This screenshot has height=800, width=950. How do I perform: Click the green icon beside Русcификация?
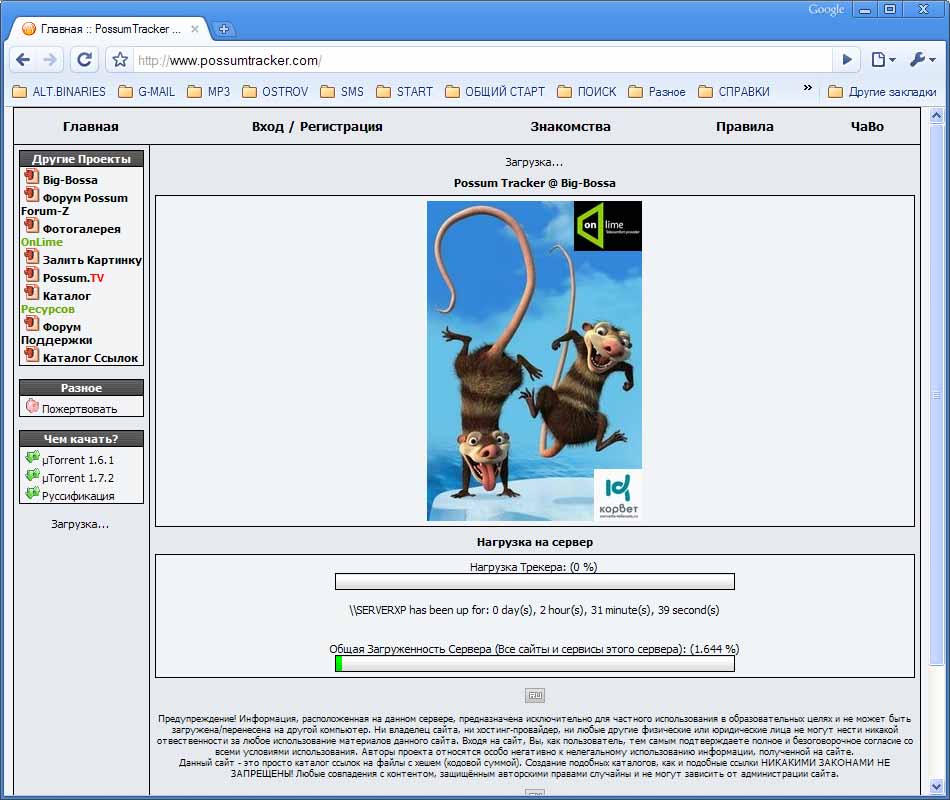tap(33, 493)
